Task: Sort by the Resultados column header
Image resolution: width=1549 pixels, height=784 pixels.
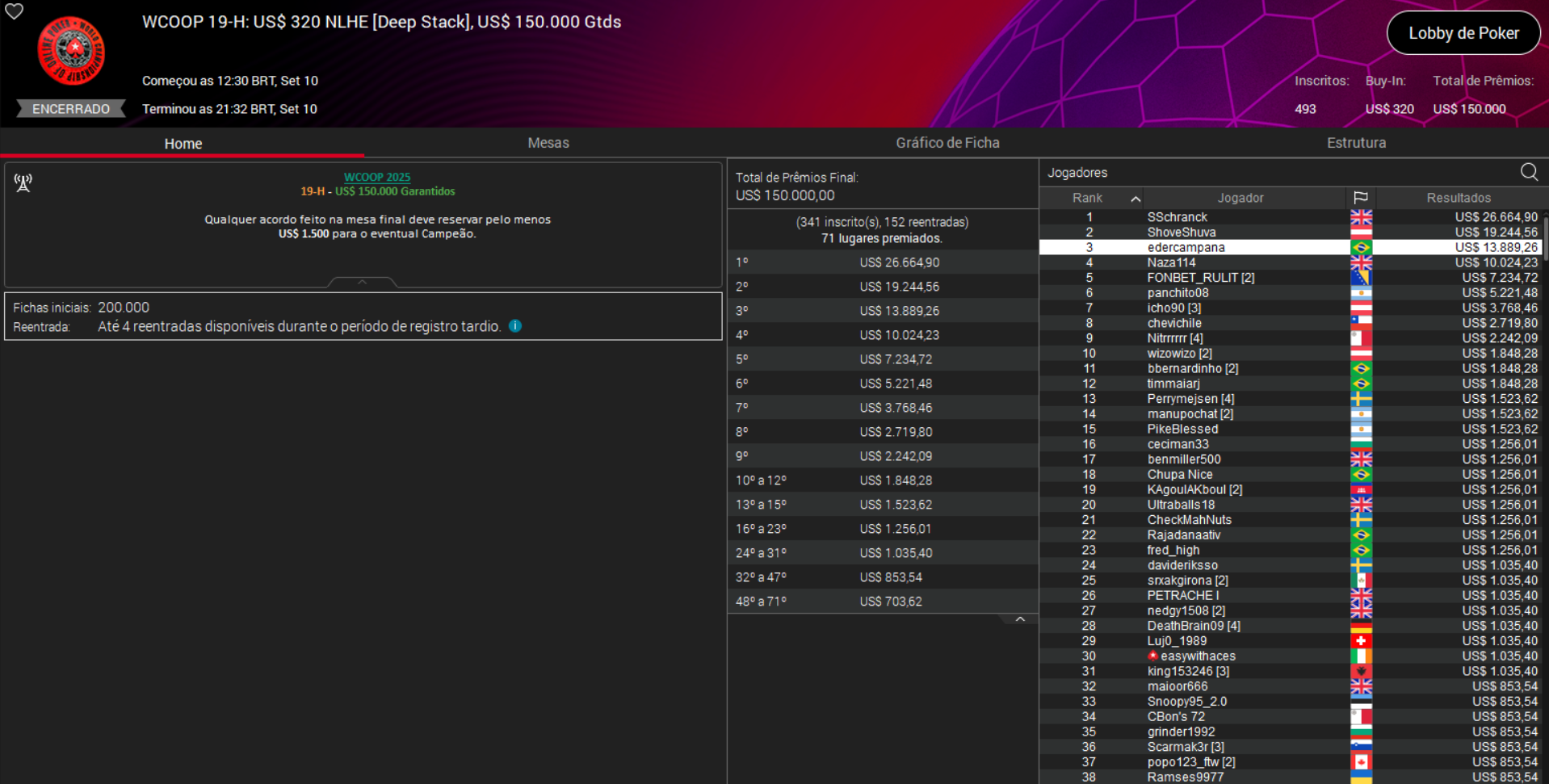Action: (x=1458, y=198)
